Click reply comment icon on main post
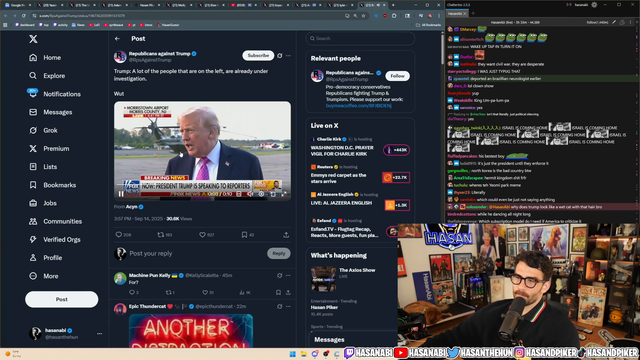 point(119,235)
